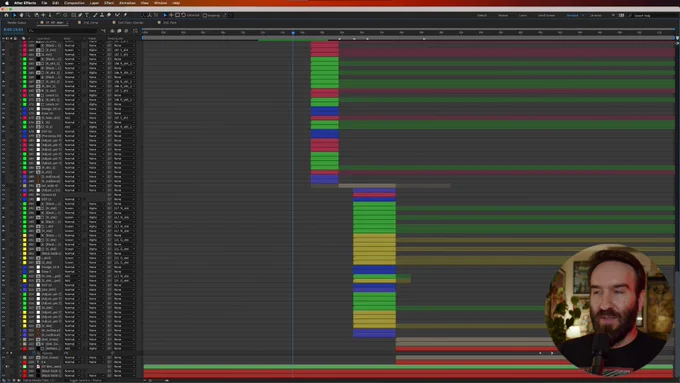Choose the Standard workspace
This screenshot has width=680, height=383.
(572, 15)
